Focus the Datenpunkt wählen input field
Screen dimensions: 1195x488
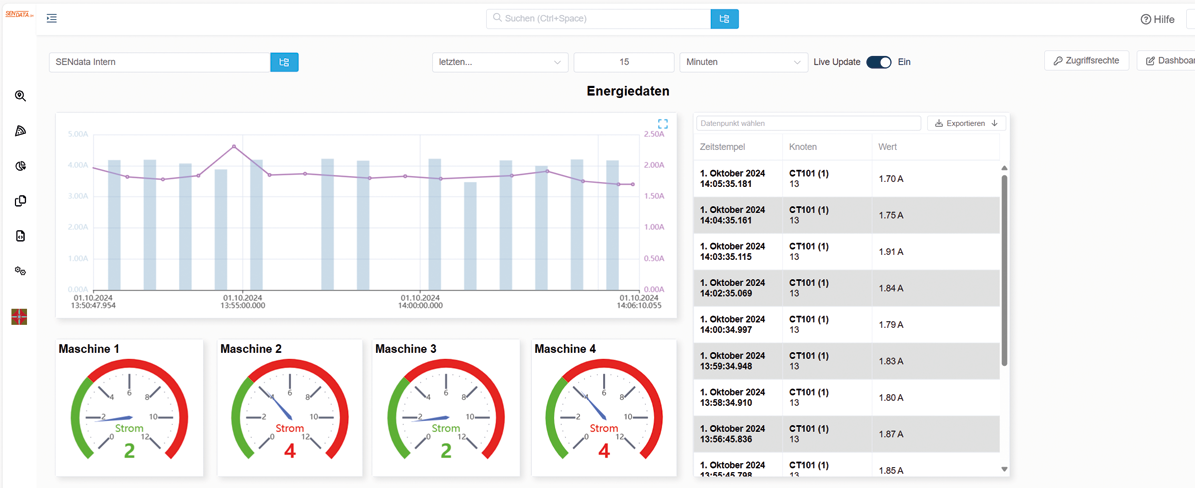click(808, 123)
